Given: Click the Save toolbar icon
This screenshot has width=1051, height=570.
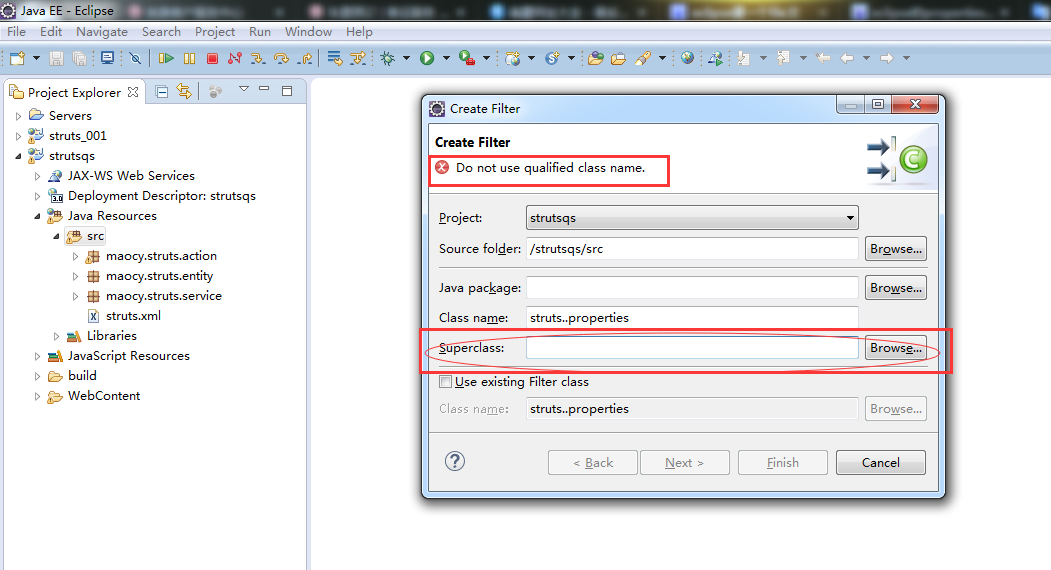Looking at the screenshot, I should coord(56,58).
